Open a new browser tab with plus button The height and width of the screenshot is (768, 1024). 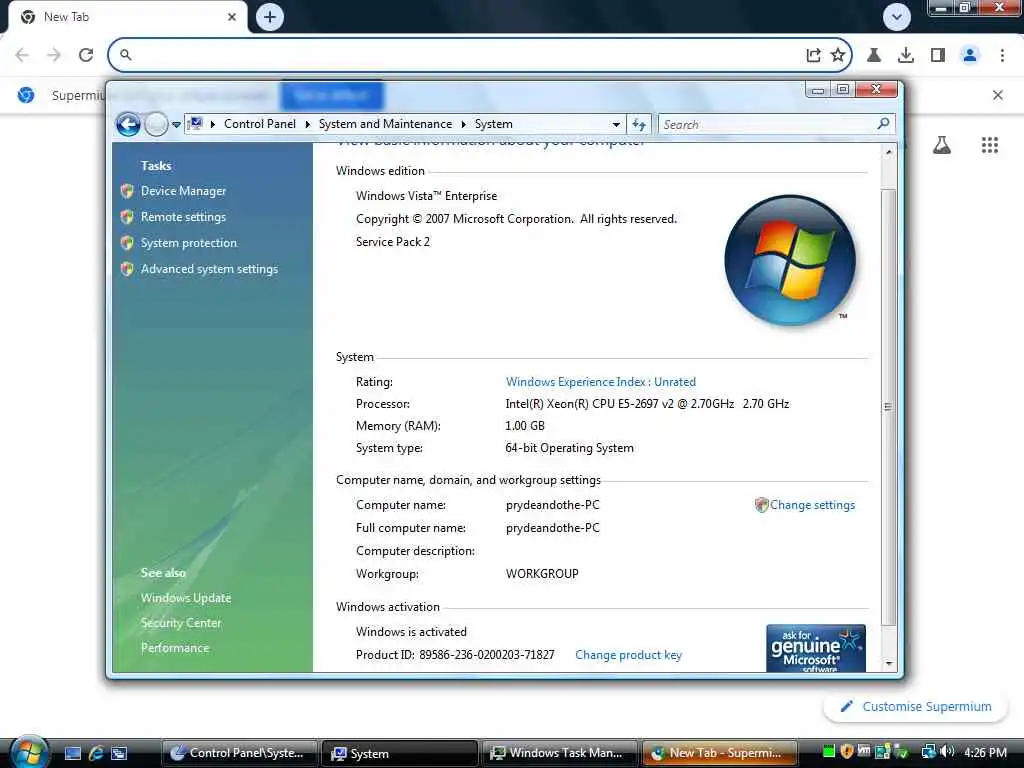[270, 17]
